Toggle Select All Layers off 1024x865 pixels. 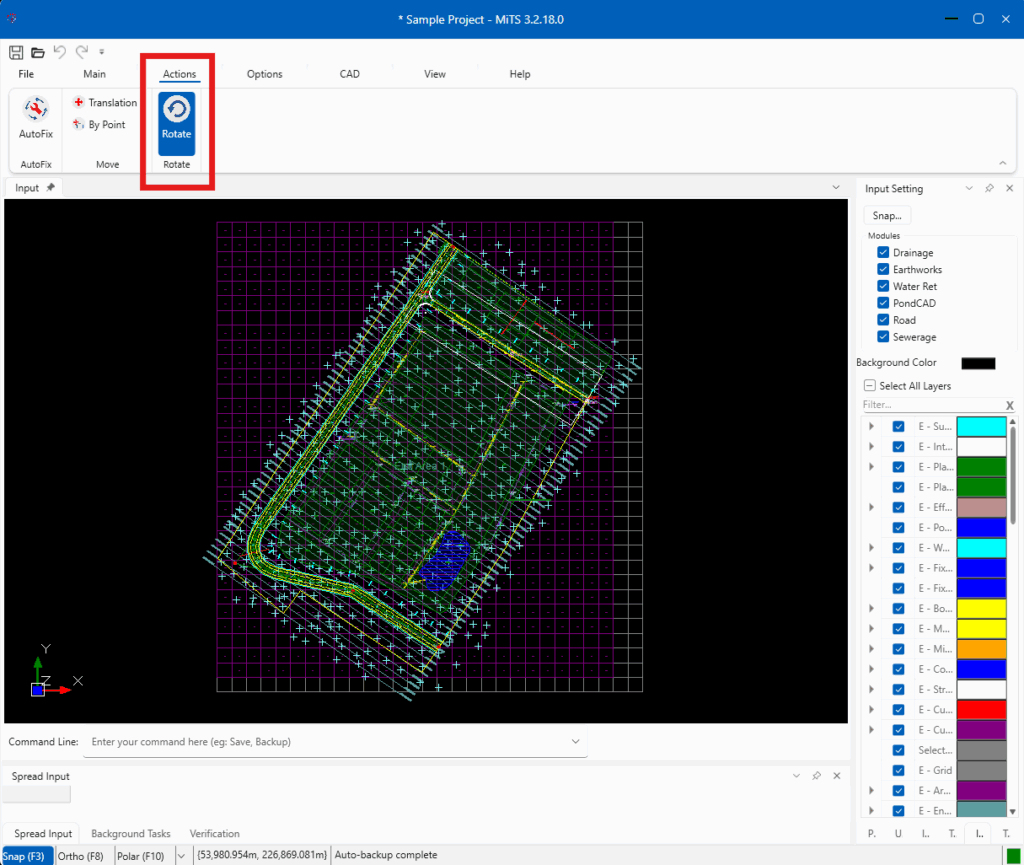[x=869, y=385]
